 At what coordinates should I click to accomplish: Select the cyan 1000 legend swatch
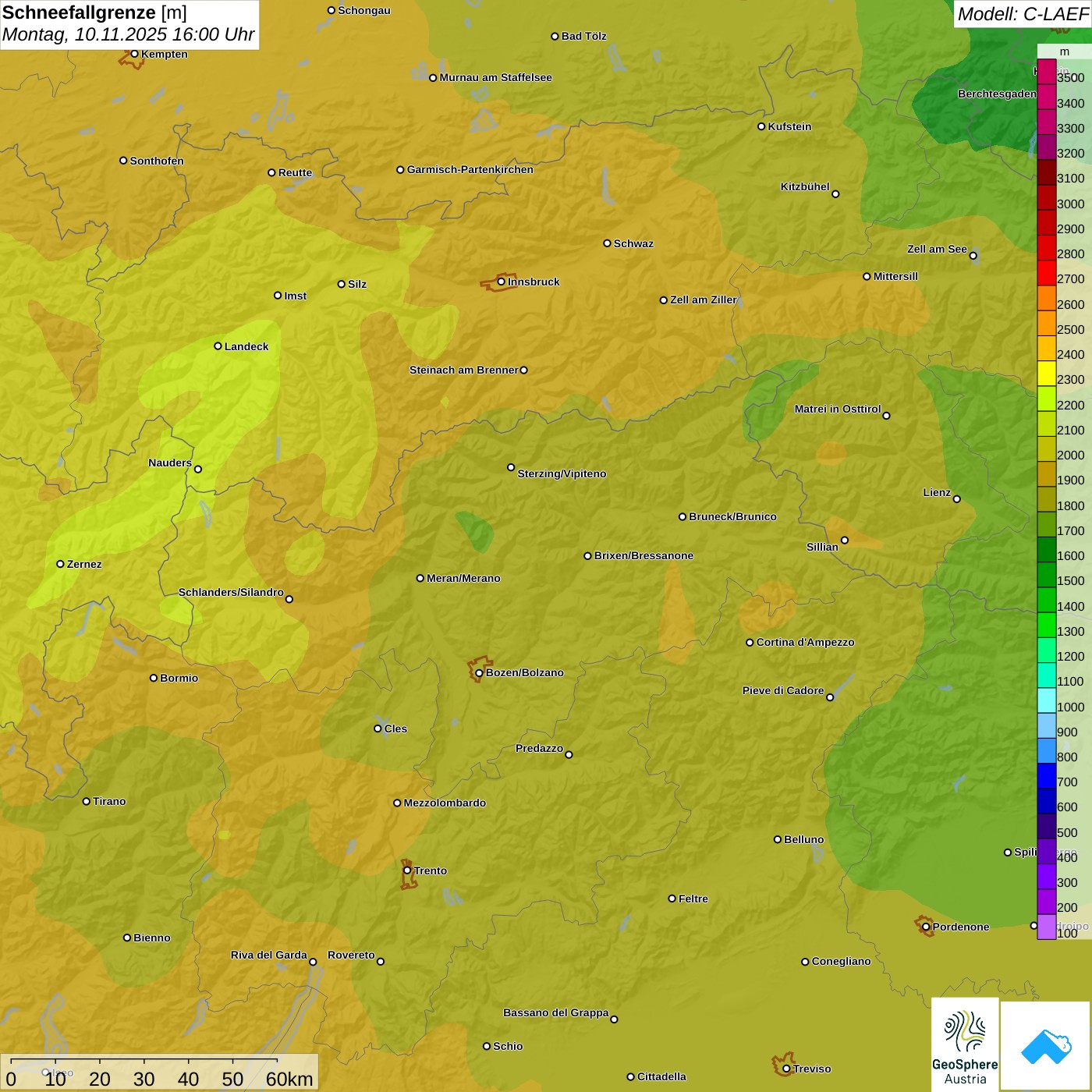tap(1047, 700)
